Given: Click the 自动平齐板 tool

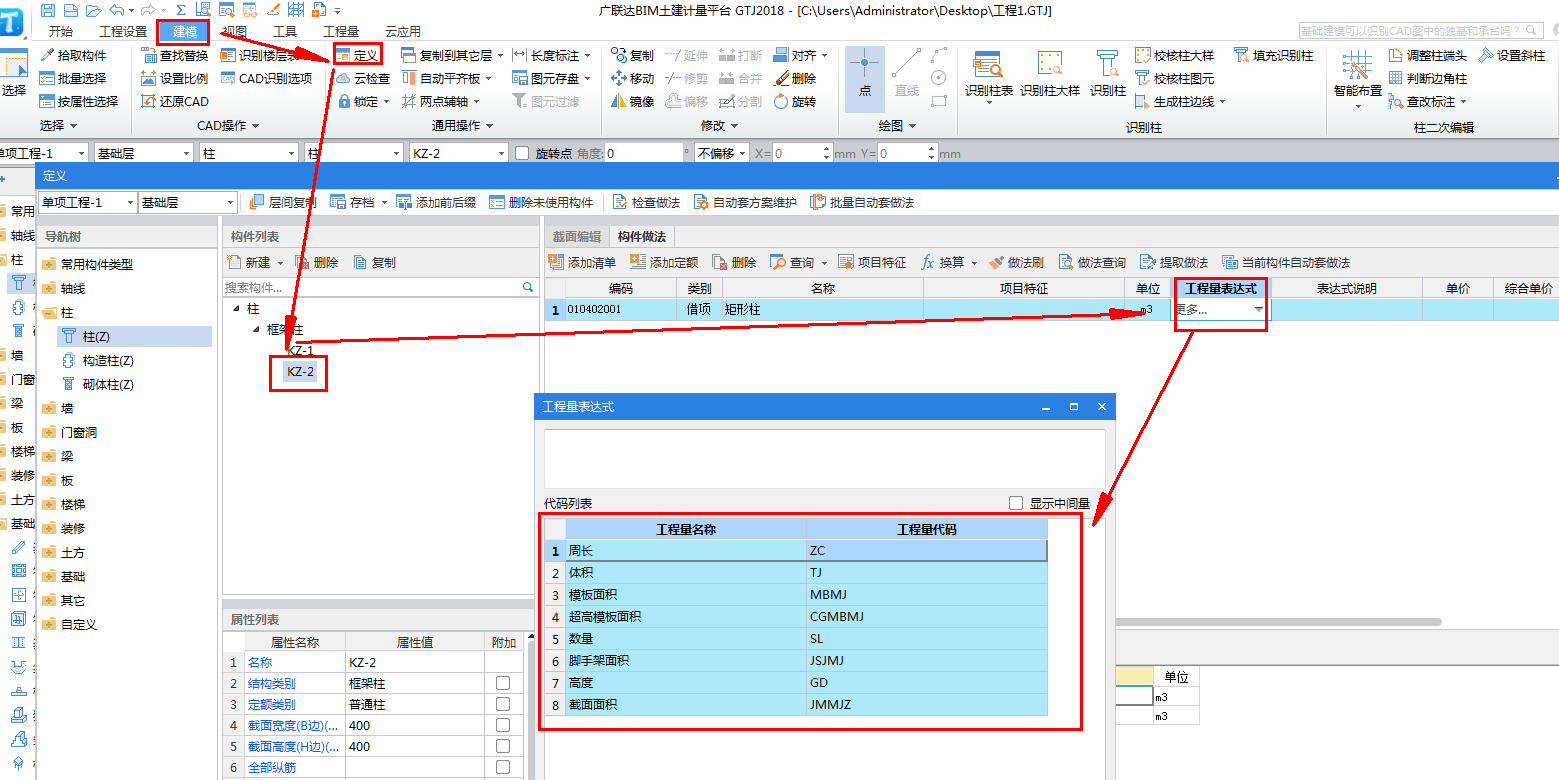Looking at the screenshot, I should coord(447,78).
